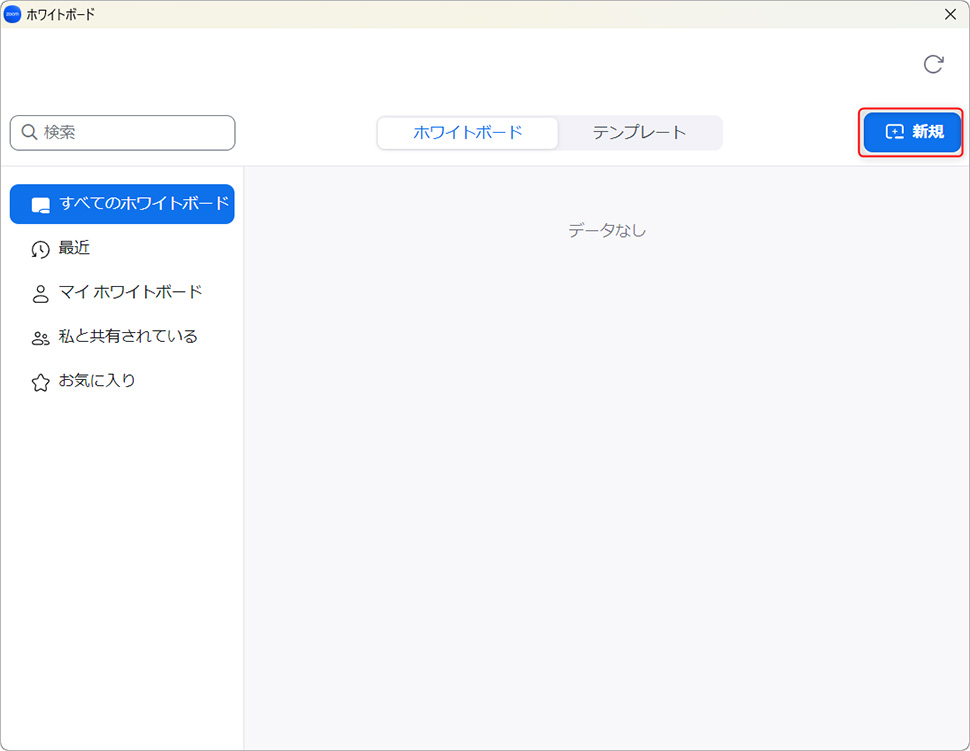The height and width of the screenshot is (751, 970).
Task: Click the 最近 clock icon
Action: tap(40, 249)
